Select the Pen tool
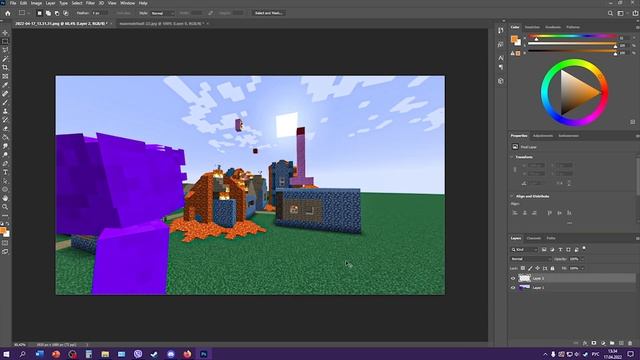 (5, 163)
